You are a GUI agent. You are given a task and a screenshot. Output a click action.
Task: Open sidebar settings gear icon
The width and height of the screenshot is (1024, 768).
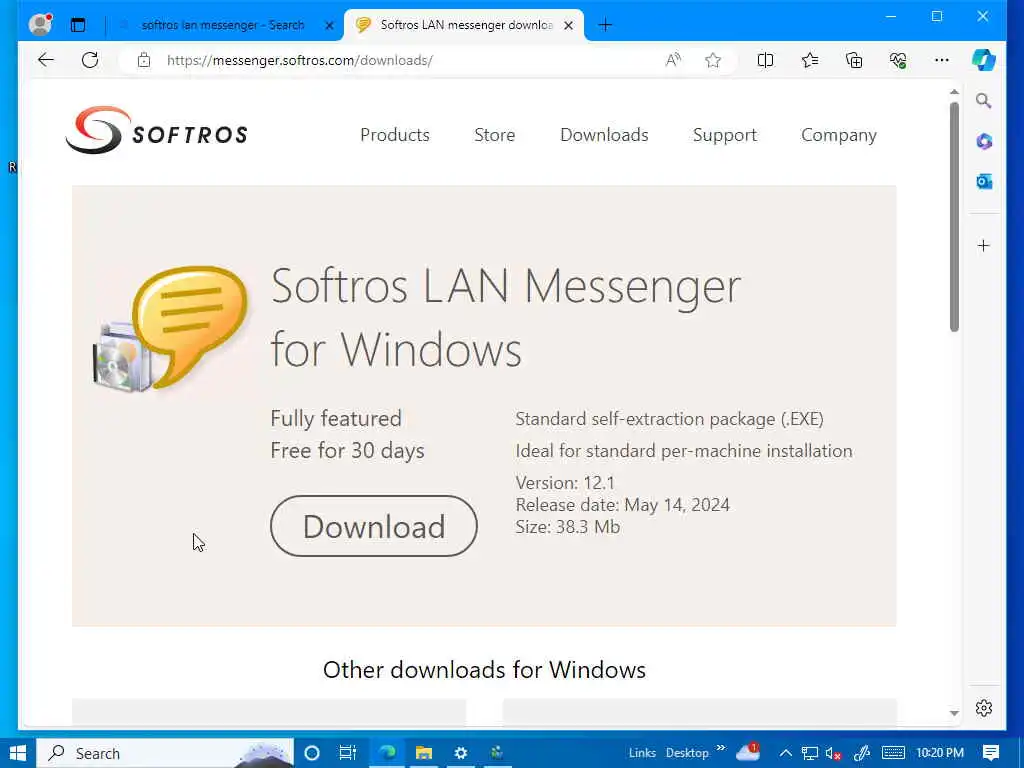pyautogui.click(x=984, y=708)
